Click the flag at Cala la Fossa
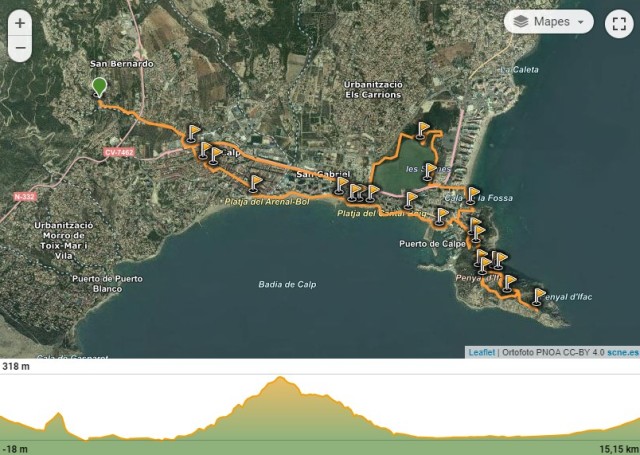640x455 pixels. (472, 195)
